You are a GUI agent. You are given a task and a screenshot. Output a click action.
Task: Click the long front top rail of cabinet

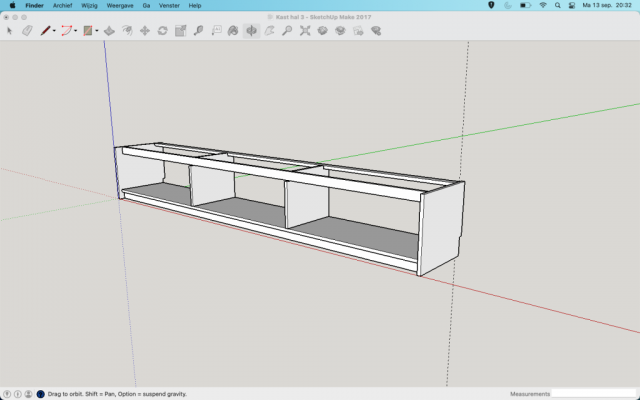tap(271, 173)
